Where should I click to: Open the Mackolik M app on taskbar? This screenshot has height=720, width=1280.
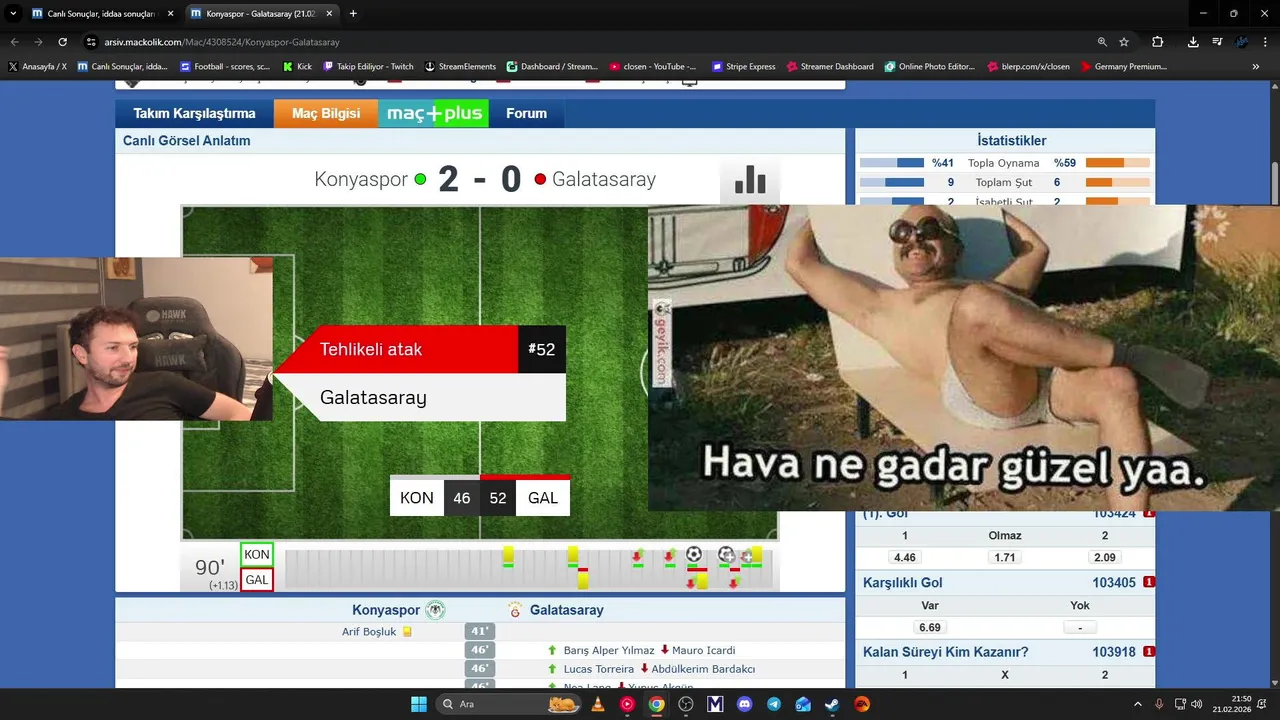pos(715,704)
